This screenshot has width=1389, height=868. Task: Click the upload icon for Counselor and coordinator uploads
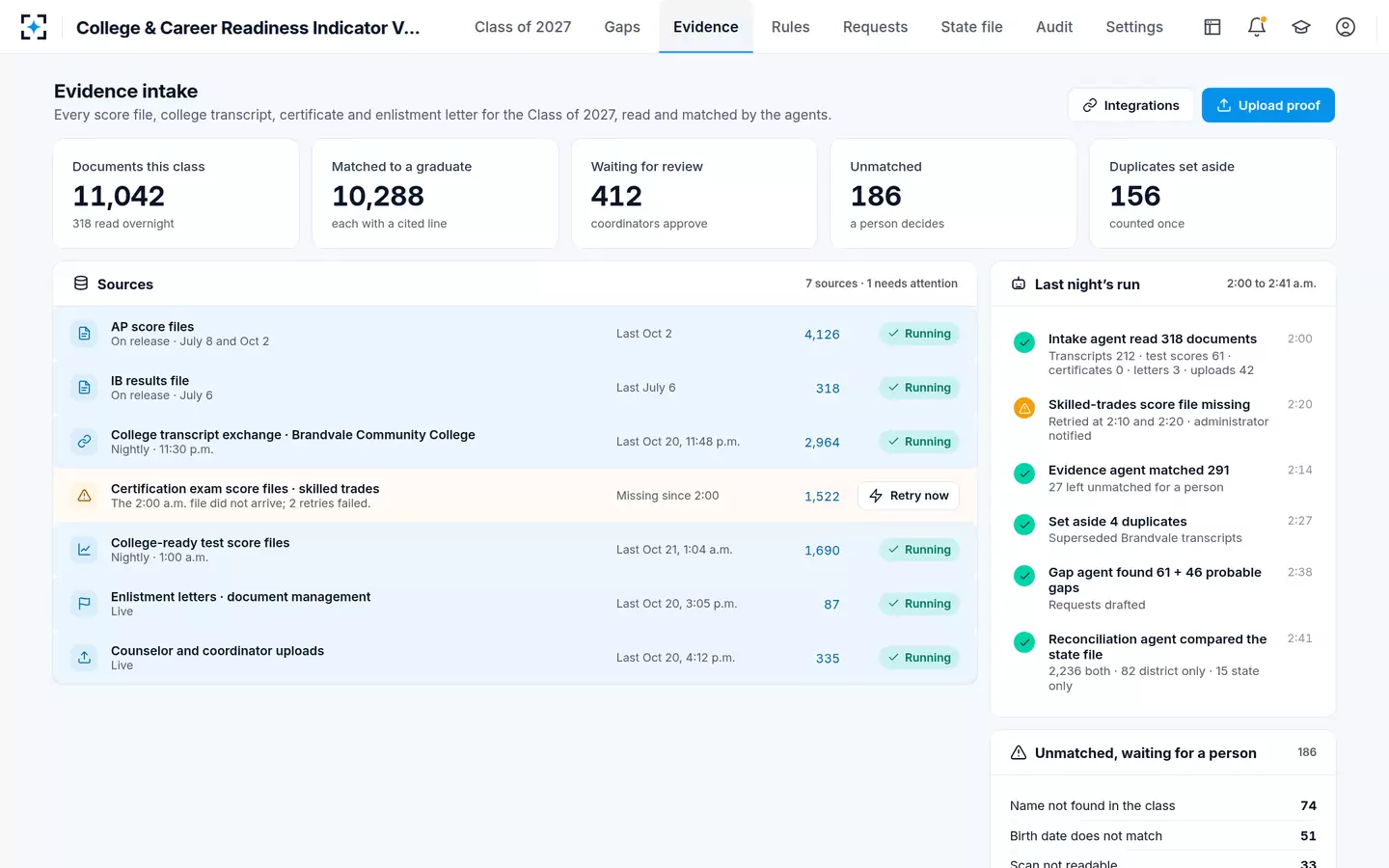point(85,658)
